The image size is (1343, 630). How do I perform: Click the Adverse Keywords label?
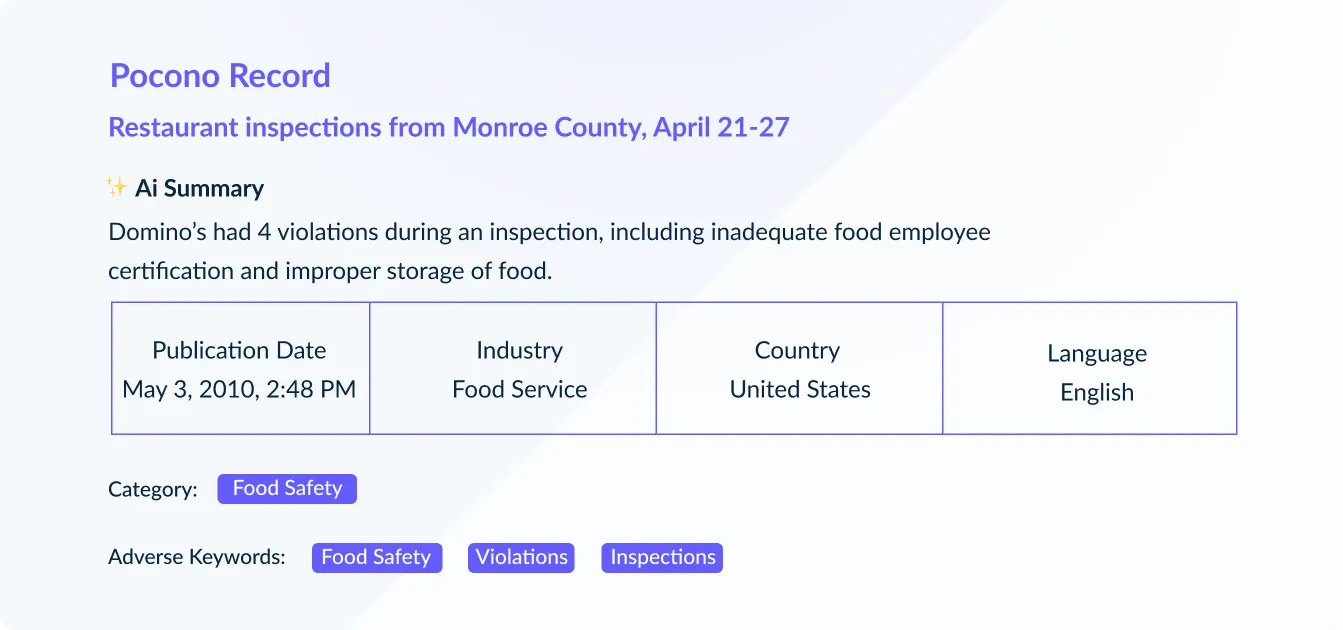point(197,557)
